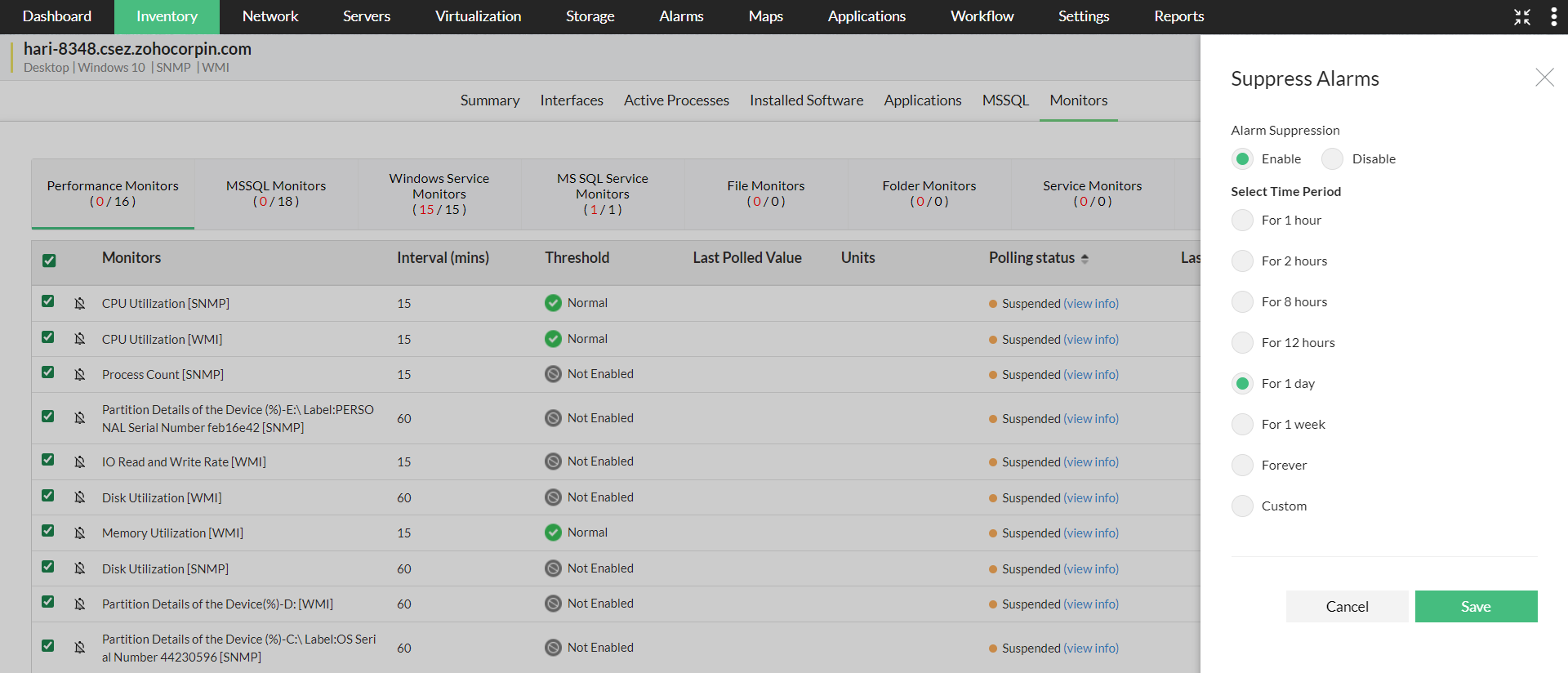Click view info link for CPU Utilization [WMI]
The width and height of the screenshot is (1568, 673).
tap(1091, 339)
